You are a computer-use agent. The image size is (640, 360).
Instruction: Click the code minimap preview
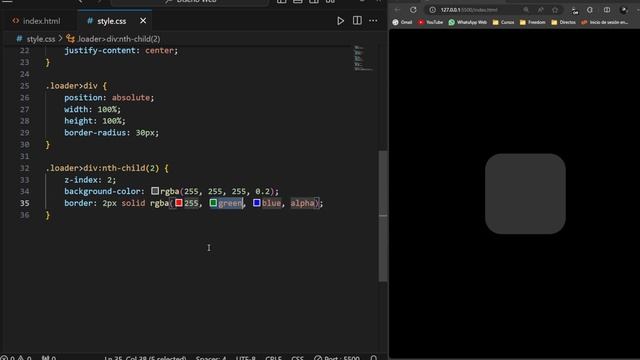(362, 58)
